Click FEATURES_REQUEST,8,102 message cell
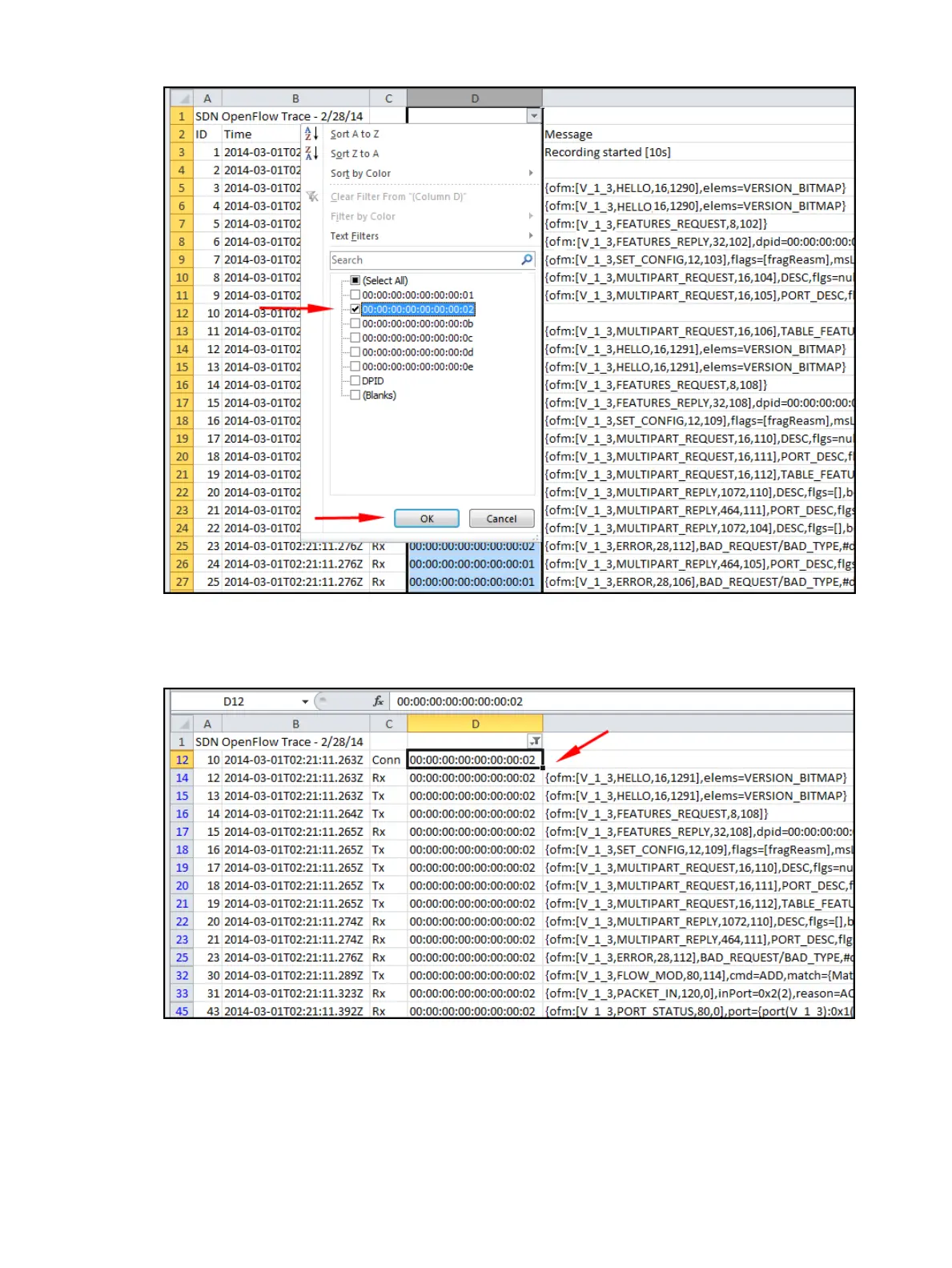This screenshot has height=1268, width=952. 699,223
